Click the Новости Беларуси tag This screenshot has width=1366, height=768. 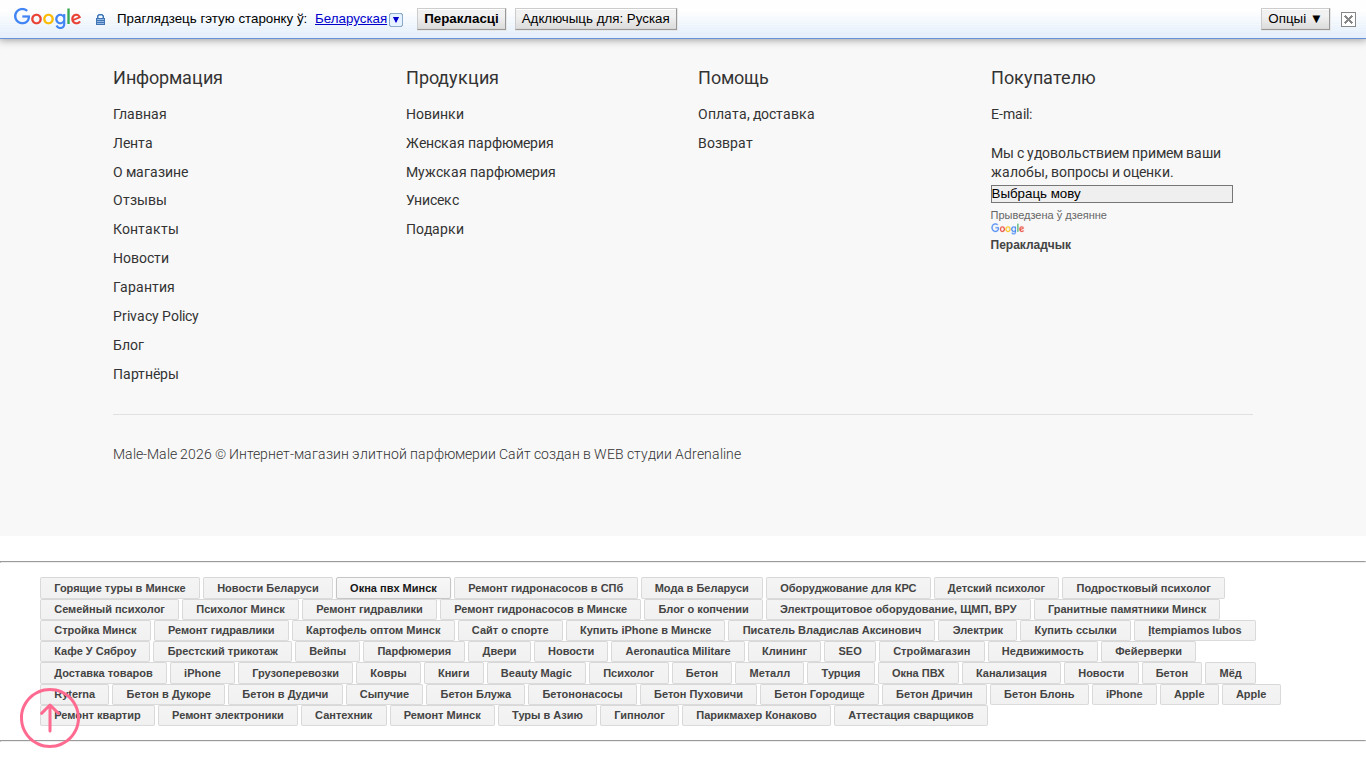(x=268, y=588)
